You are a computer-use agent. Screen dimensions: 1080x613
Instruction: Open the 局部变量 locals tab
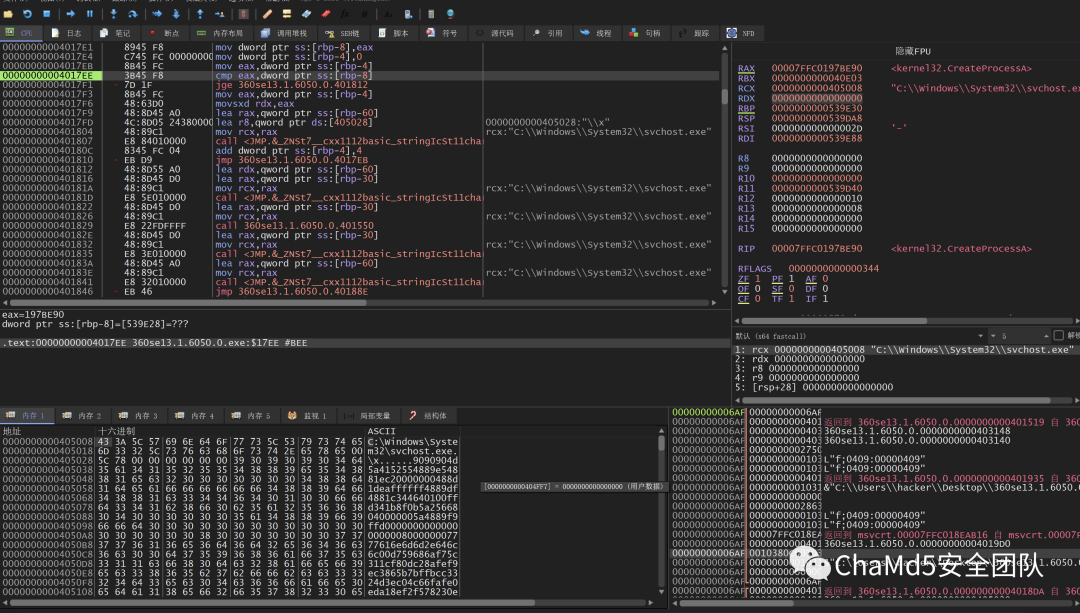point(367,415)
